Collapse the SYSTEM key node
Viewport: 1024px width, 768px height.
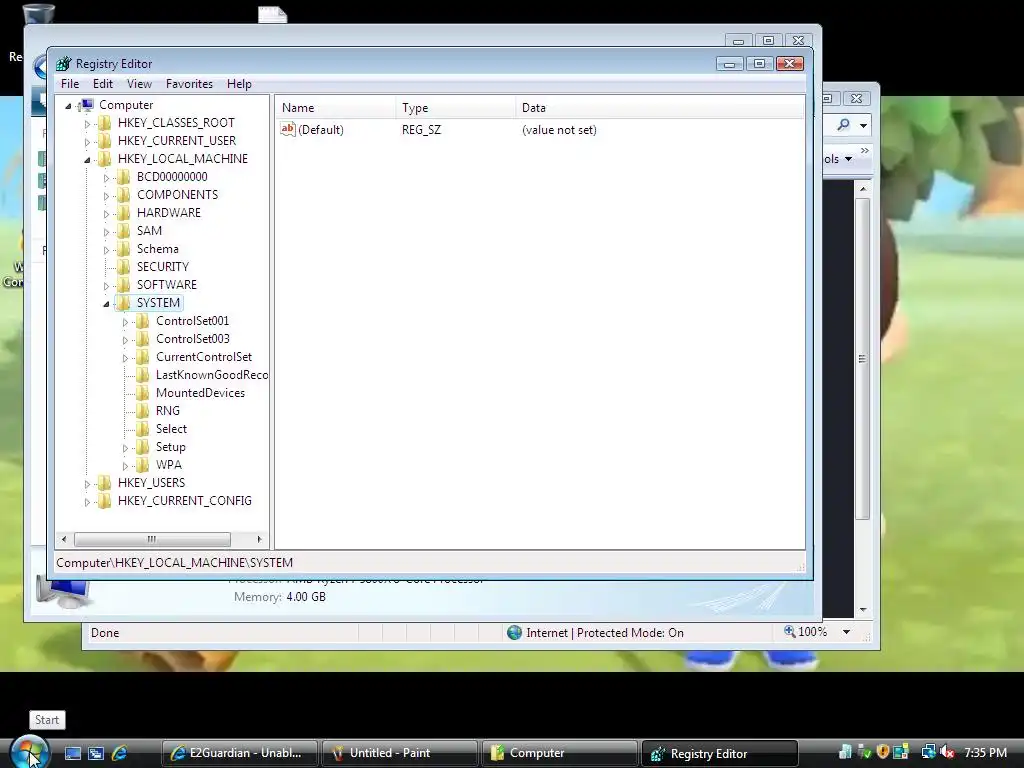click(106, 304)
